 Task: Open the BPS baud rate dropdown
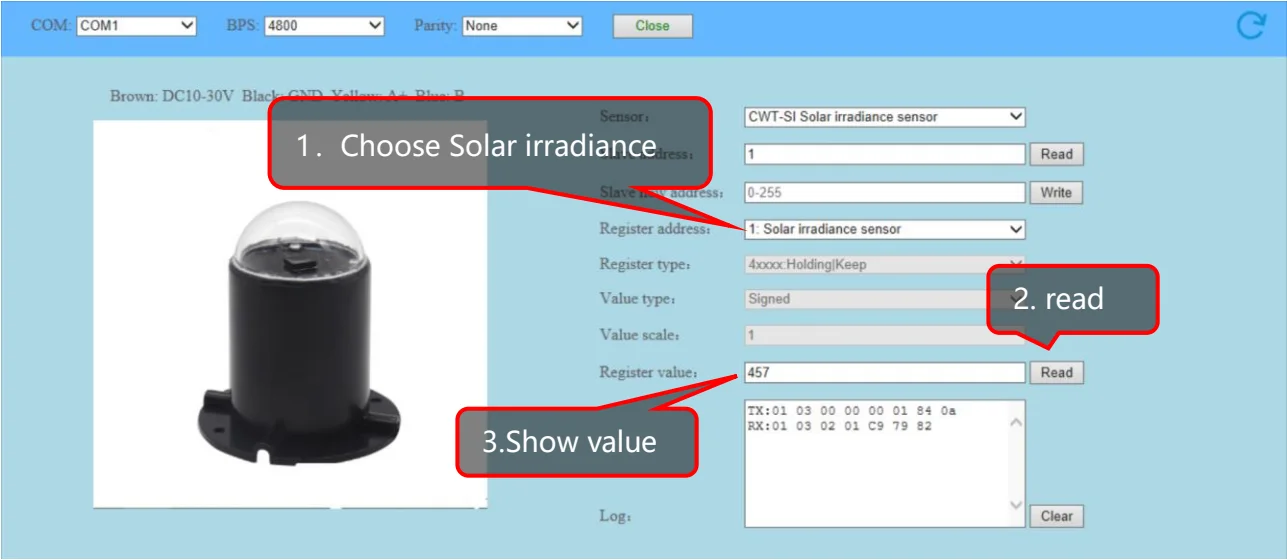coord(324,26)
